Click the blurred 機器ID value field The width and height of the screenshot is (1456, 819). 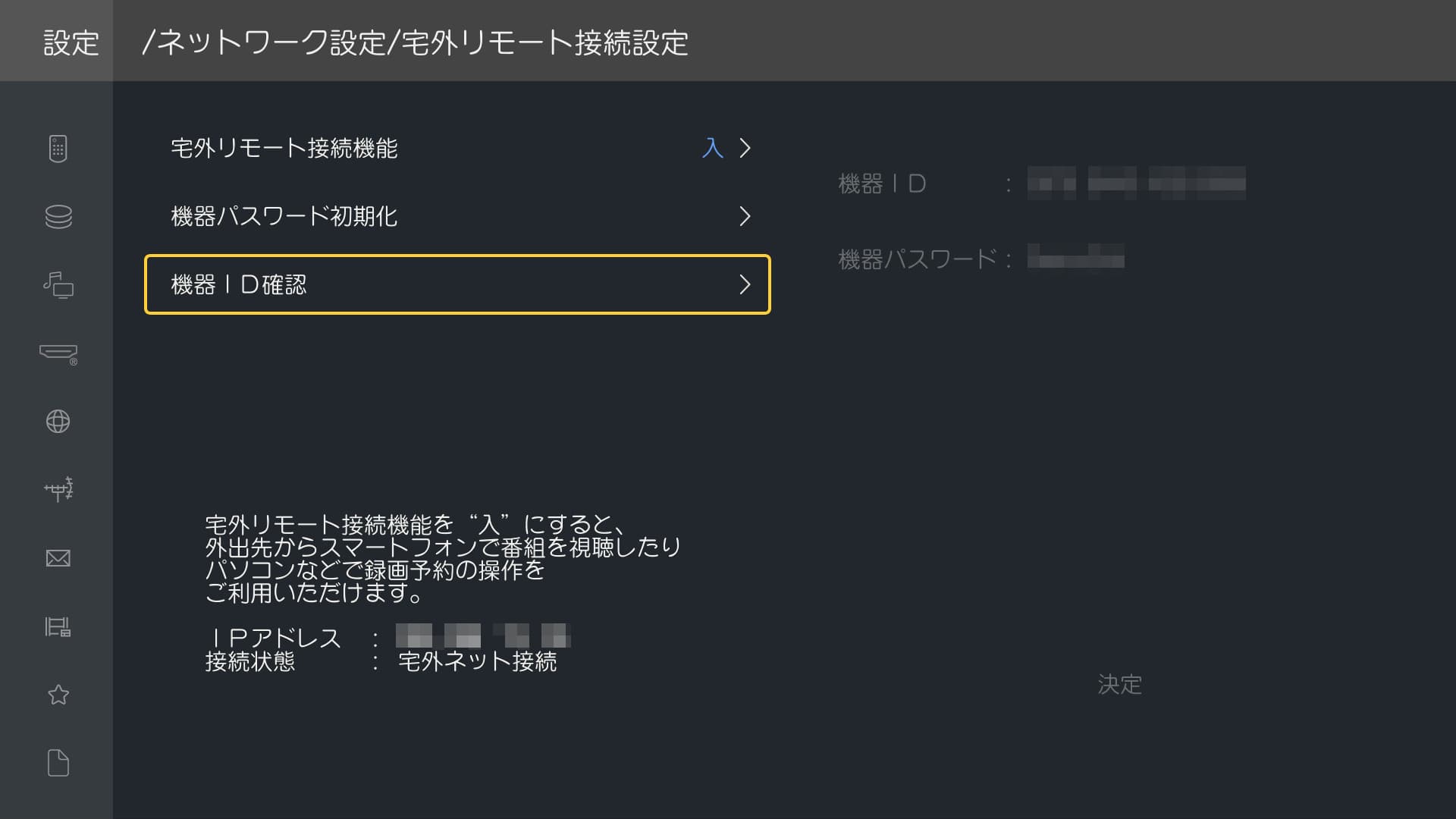point(1136,184)
